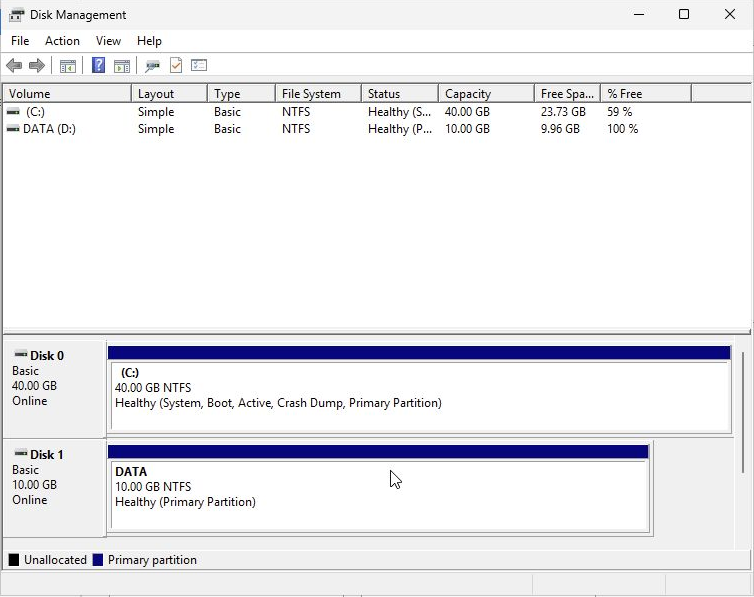
Task: Sort by the % Free column header
Action: tap(646, 93)
